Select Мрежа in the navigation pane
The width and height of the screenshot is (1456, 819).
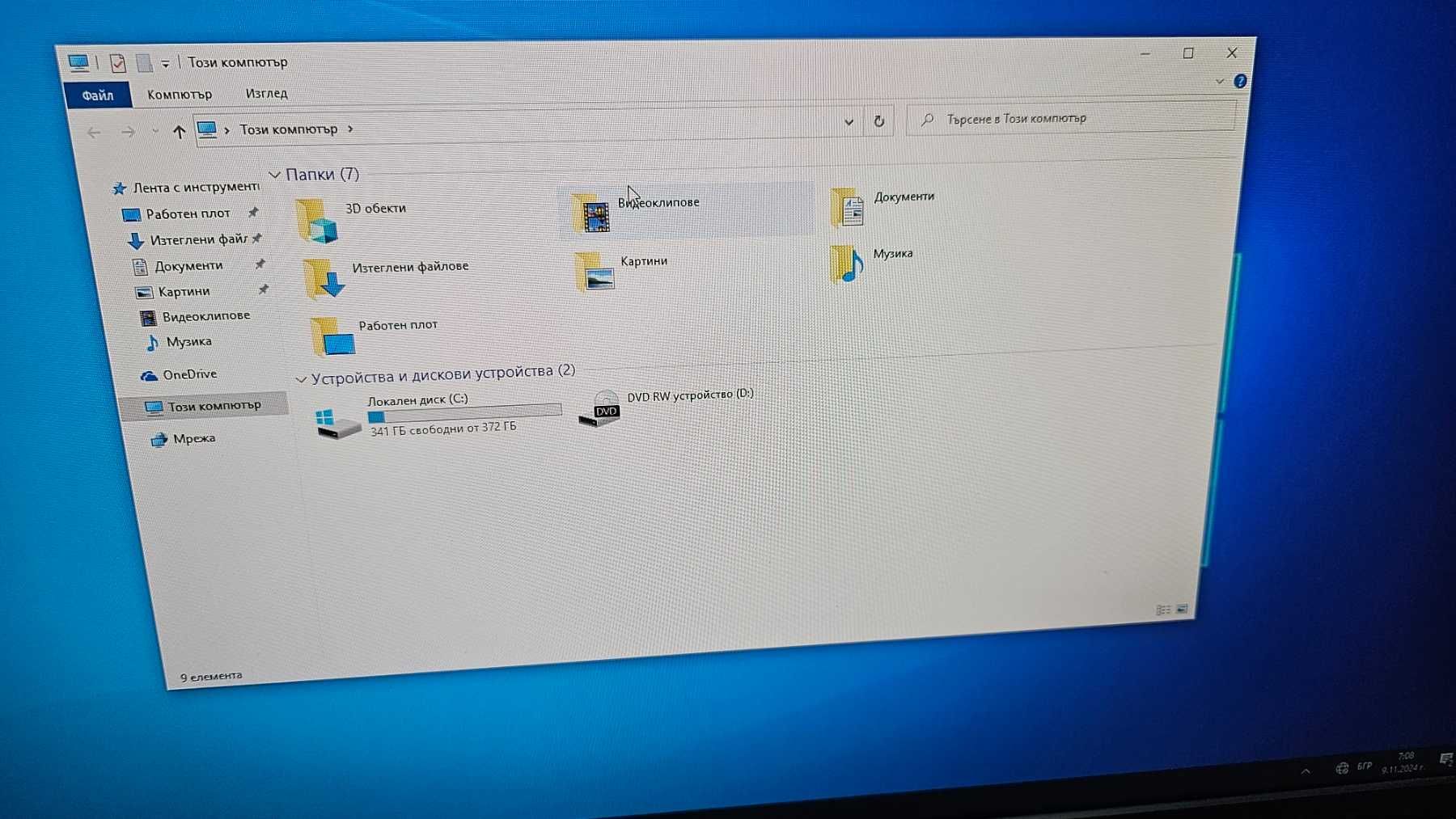(x=184, y=439)
